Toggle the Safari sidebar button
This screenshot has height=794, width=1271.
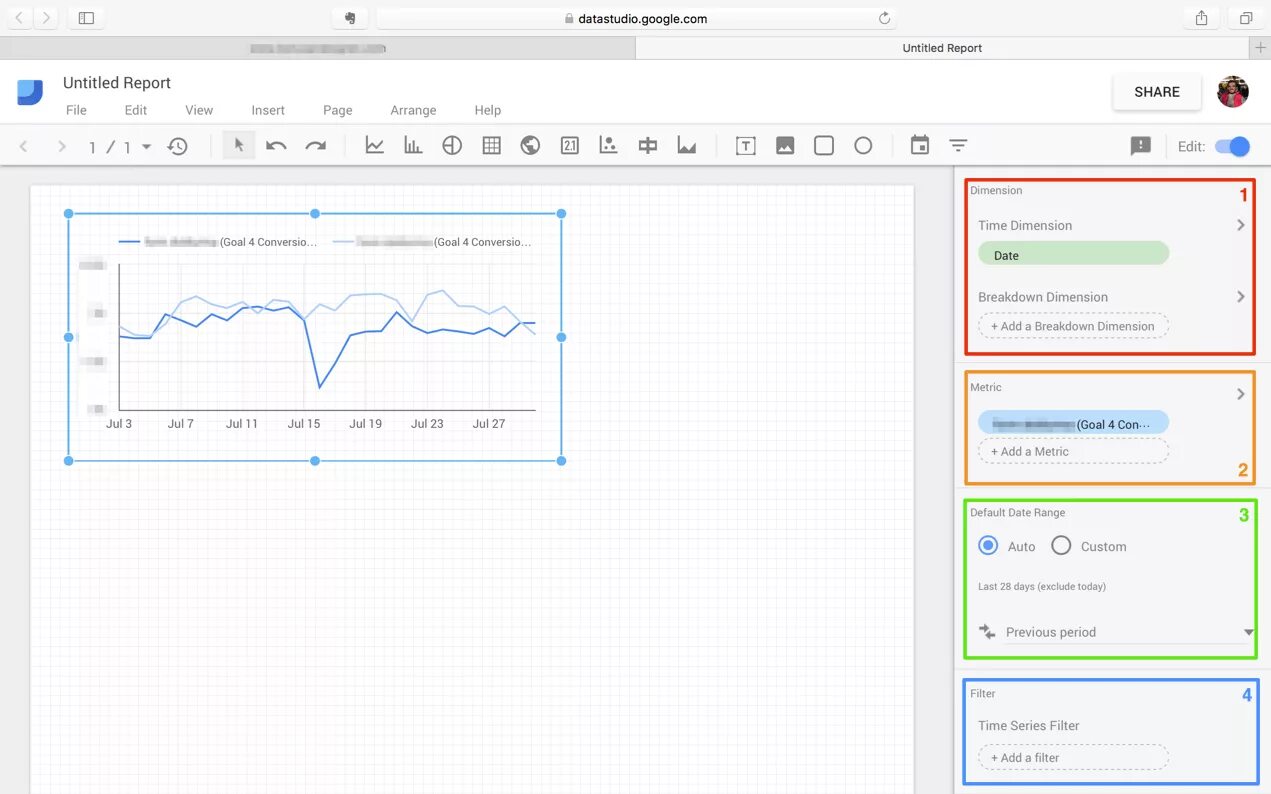pos(86,18)
